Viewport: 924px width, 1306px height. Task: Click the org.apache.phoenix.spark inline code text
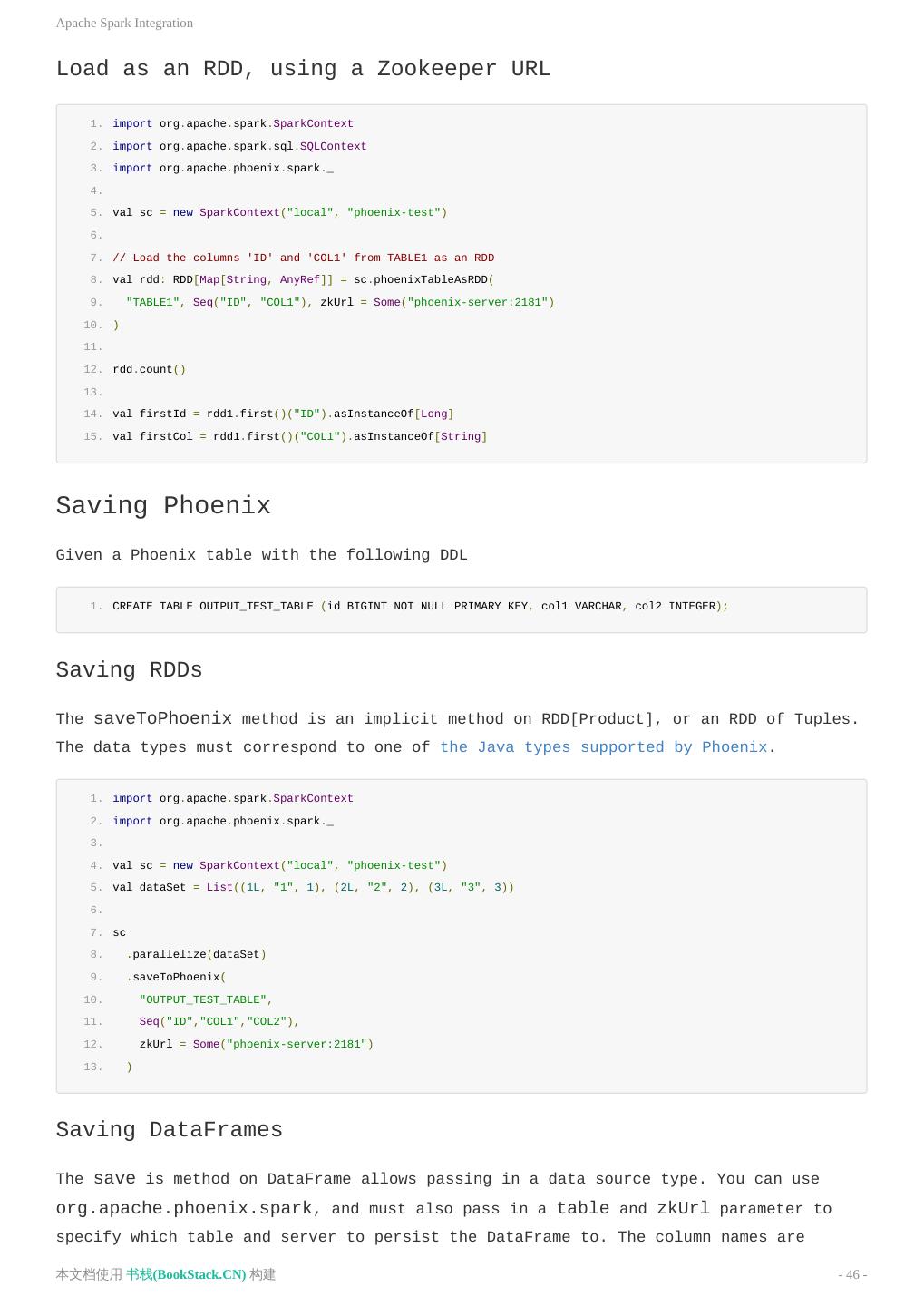184,1208
